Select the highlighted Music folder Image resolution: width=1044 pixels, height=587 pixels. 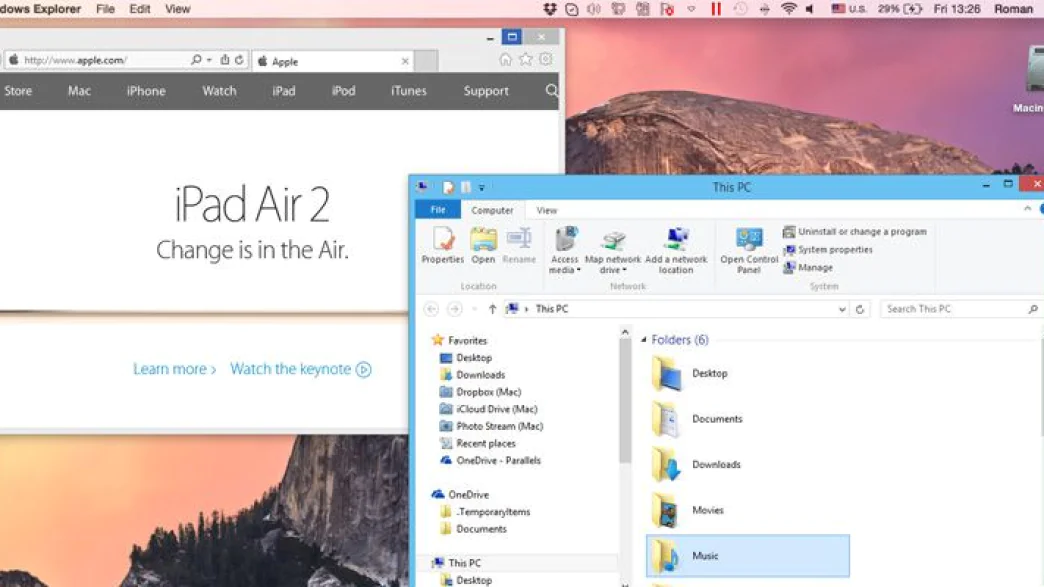pos(748,556)
